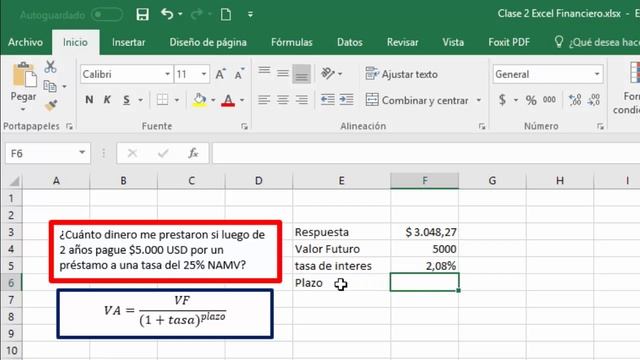This screenshot has width=640, height=360.
Task: Click the Cut scissors icon
Action: 50,67
